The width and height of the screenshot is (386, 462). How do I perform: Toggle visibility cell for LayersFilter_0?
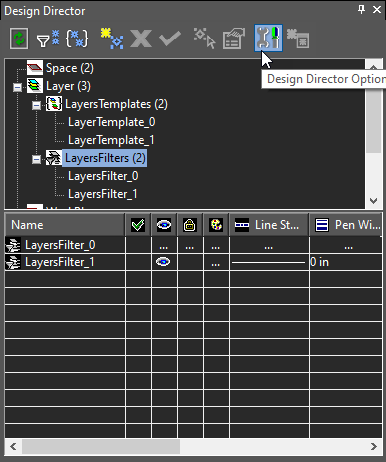pos(164,245)
